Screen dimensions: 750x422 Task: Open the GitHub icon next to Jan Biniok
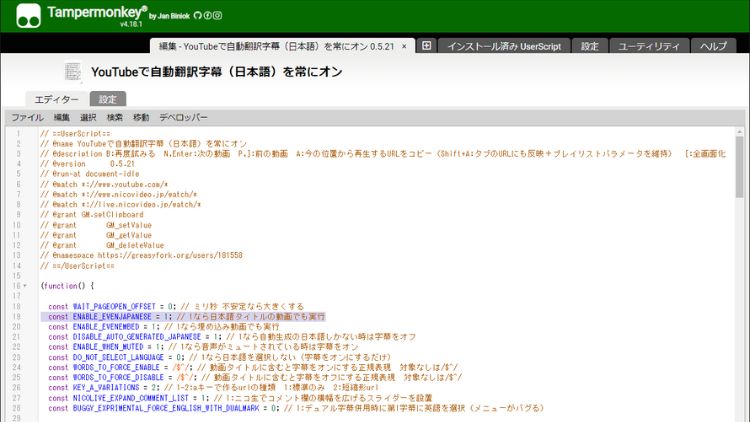pos(198,15)
